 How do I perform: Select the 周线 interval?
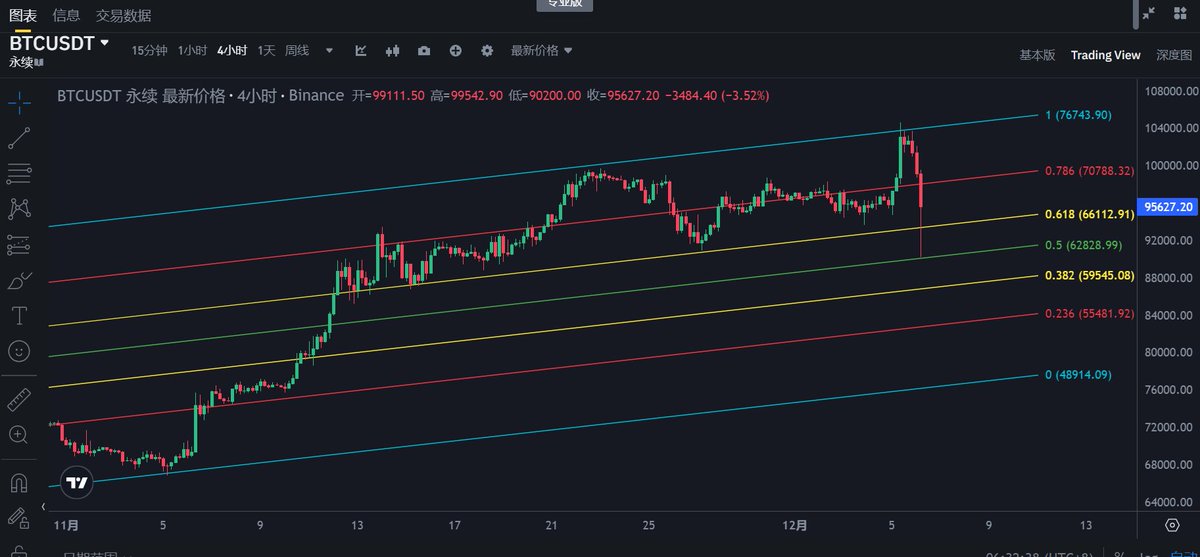[297, 50]
